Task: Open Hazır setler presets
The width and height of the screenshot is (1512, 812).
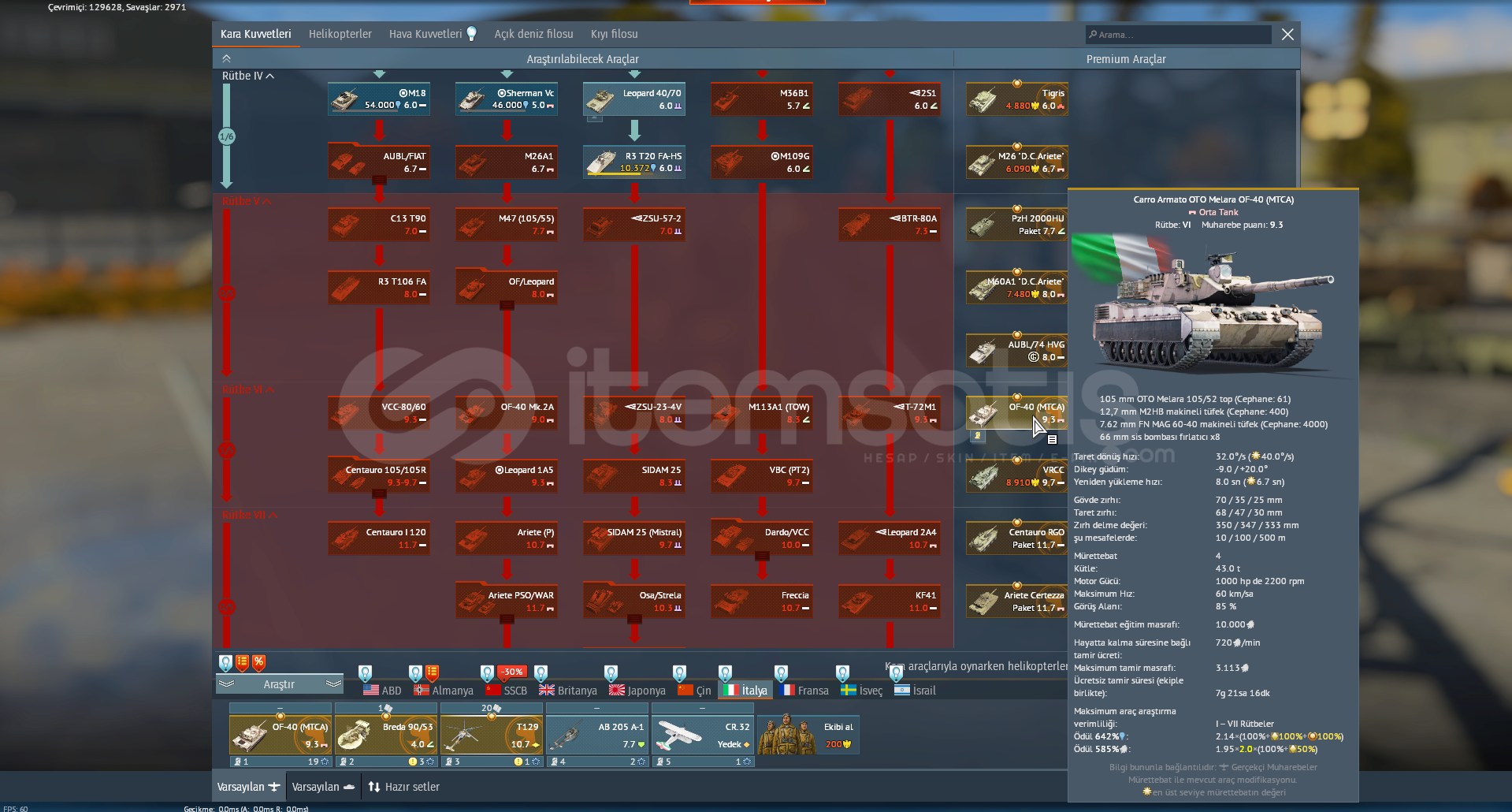Action: (403, 787)
